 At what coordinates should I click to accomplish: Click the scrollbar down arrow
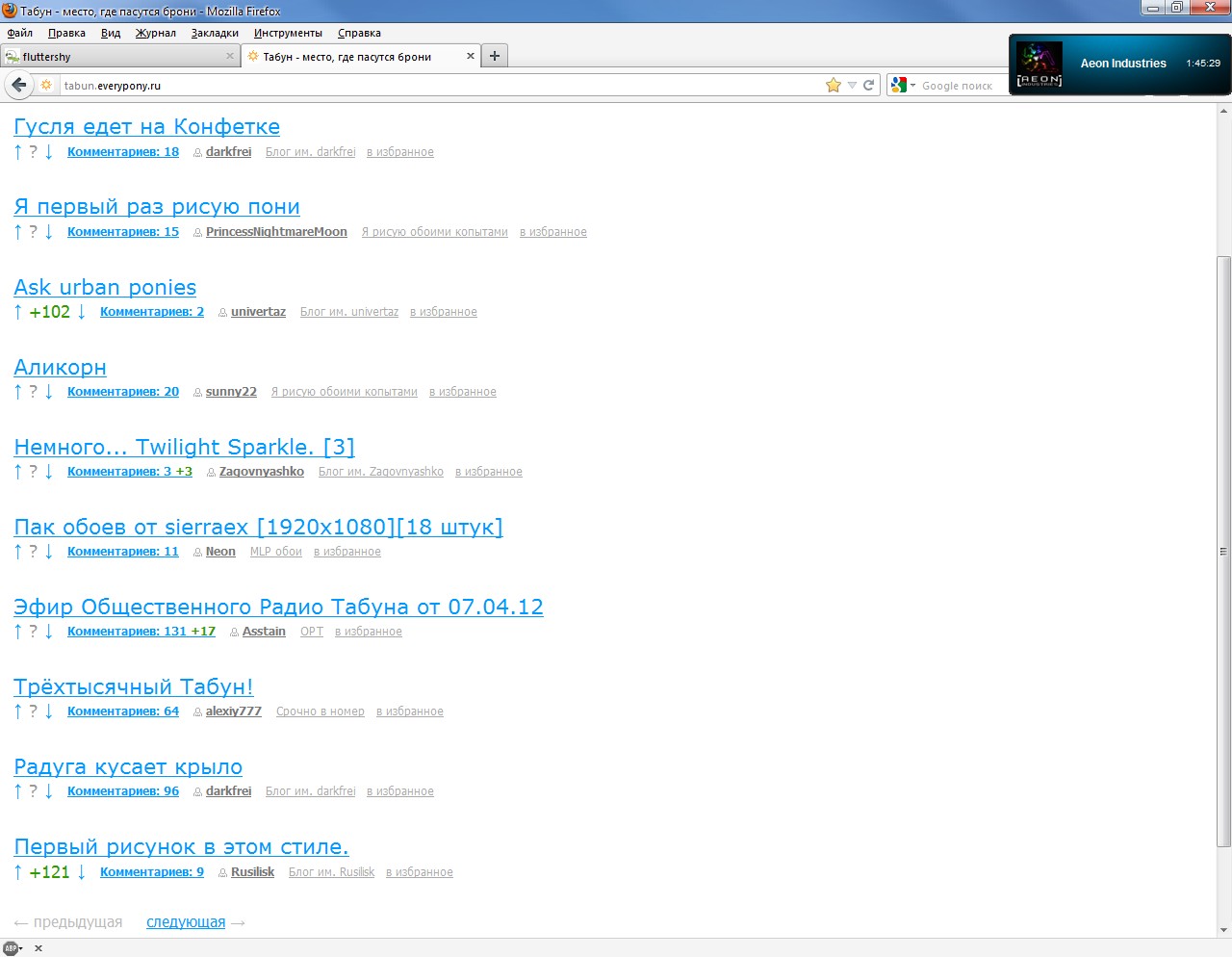coord(1223,930)
